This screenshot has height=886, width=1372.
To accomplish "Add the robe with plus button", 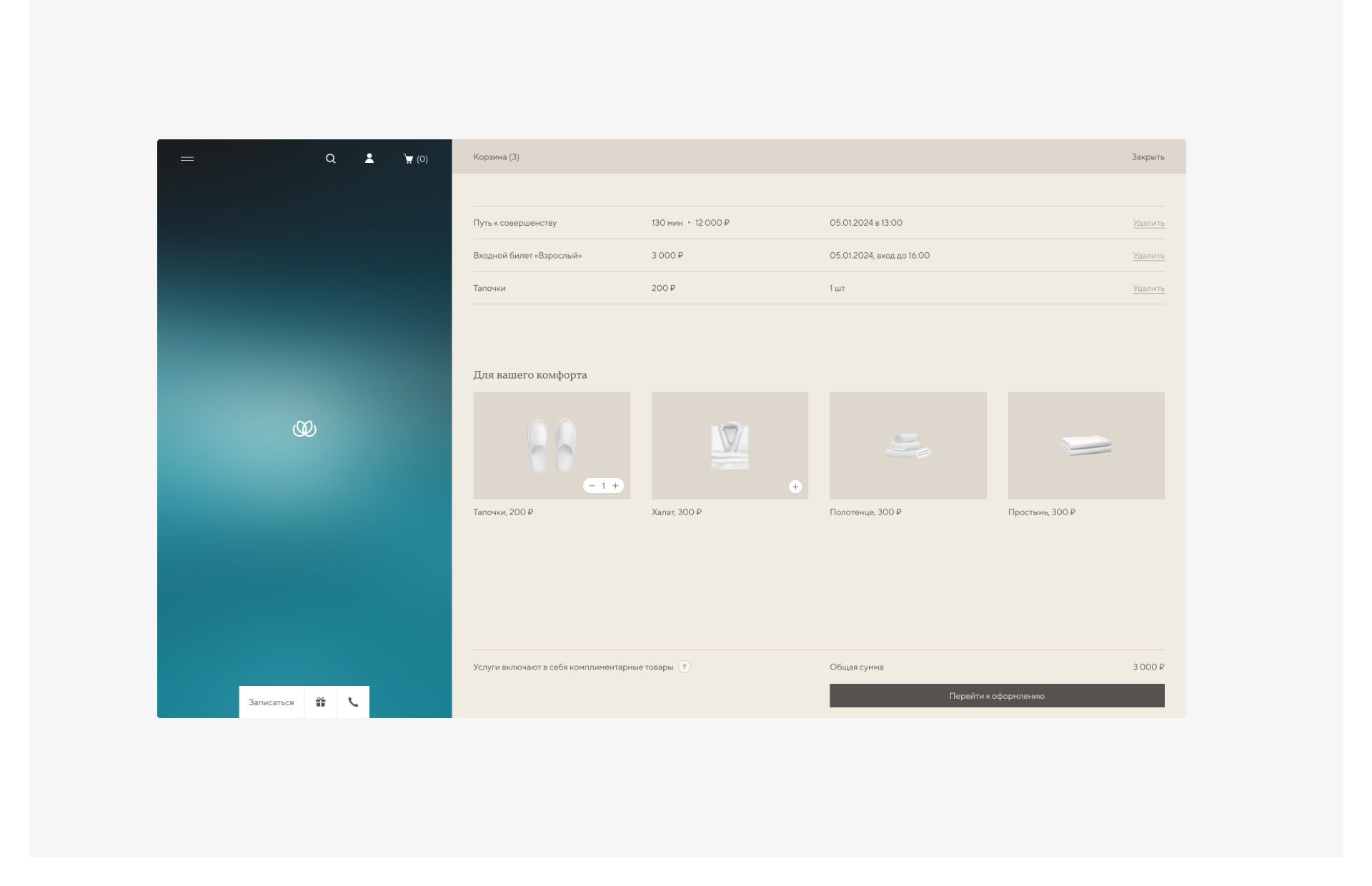I will [795, 487].
